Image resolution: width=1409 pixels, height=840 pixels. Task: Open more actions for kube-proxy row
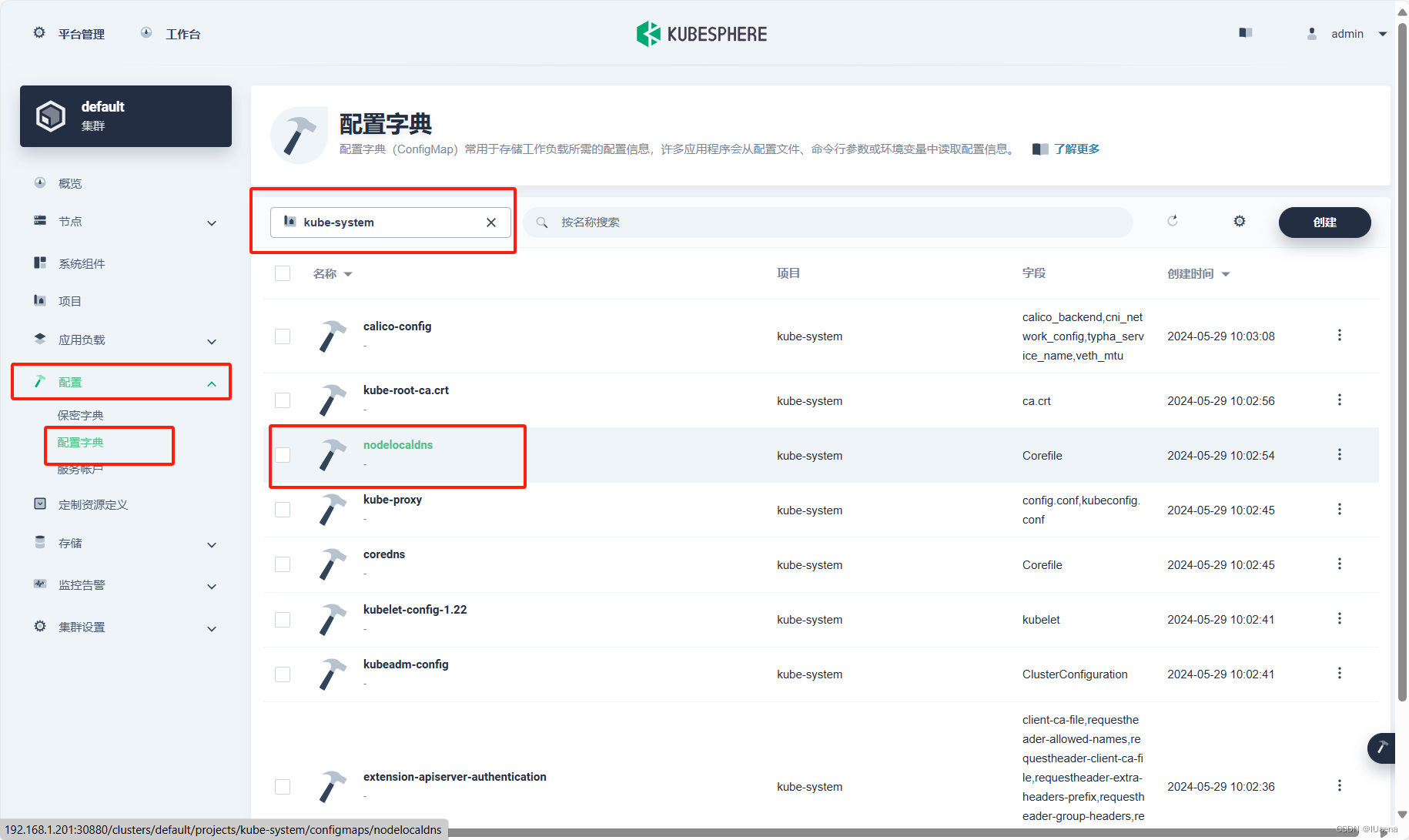pos(1340,509)
